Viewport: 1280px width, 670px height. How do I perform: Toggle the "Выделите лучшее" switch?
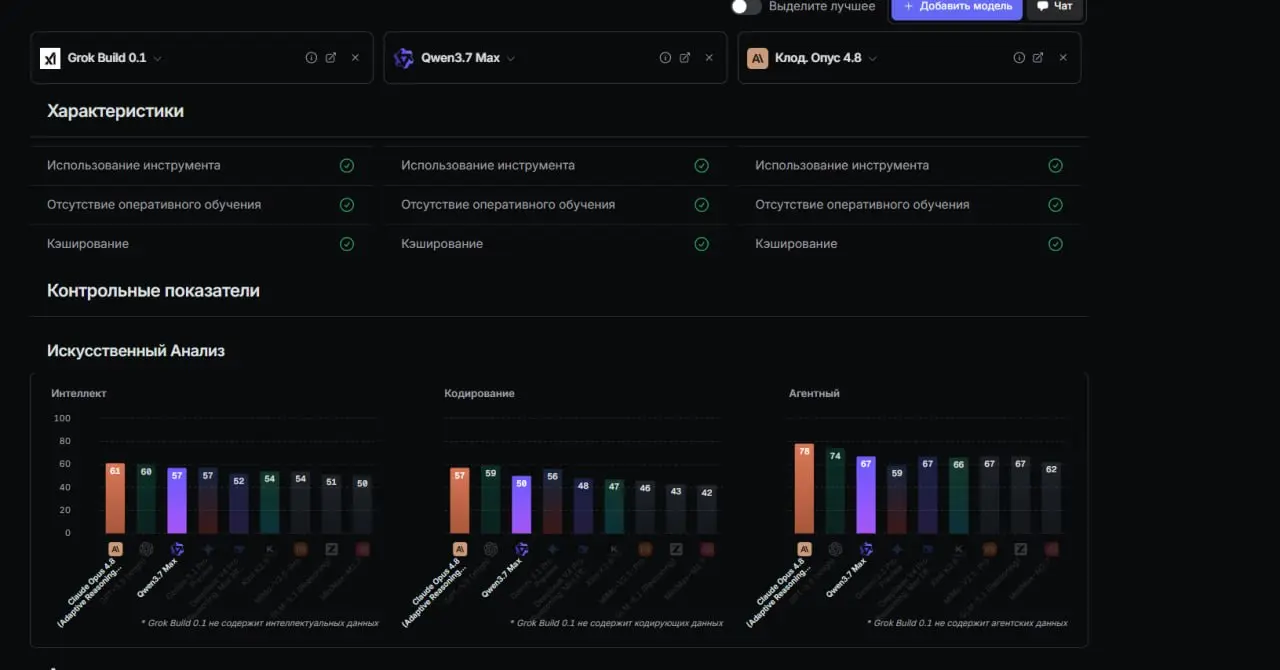pyautogui.click(x=746, y=6)
